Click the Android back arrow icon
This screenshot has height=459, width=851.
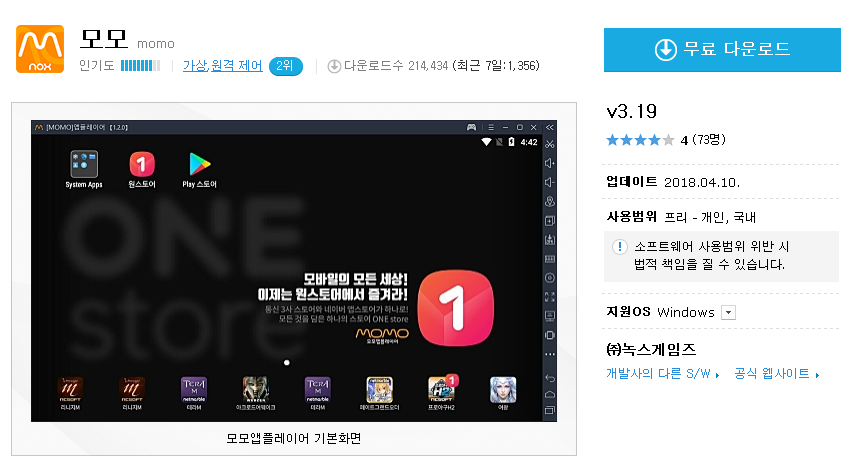[x=550, y=378]
